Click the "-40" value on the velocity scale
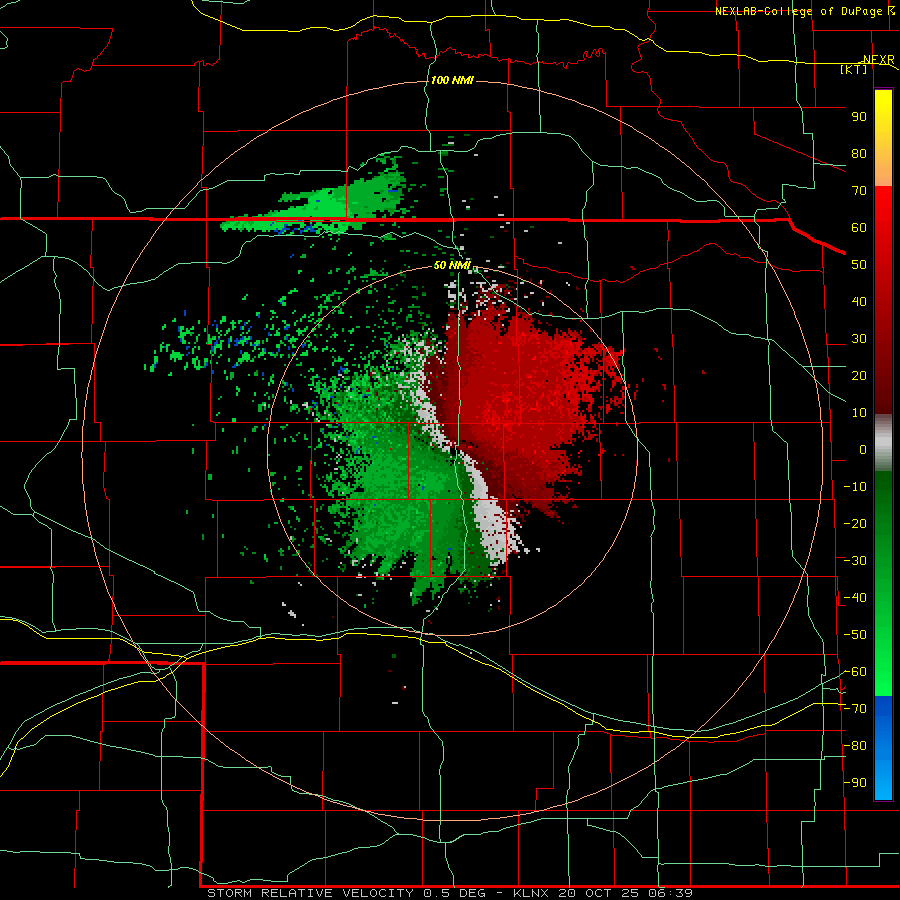The height and width of the screenshot is (900, 900). (855, 598)
